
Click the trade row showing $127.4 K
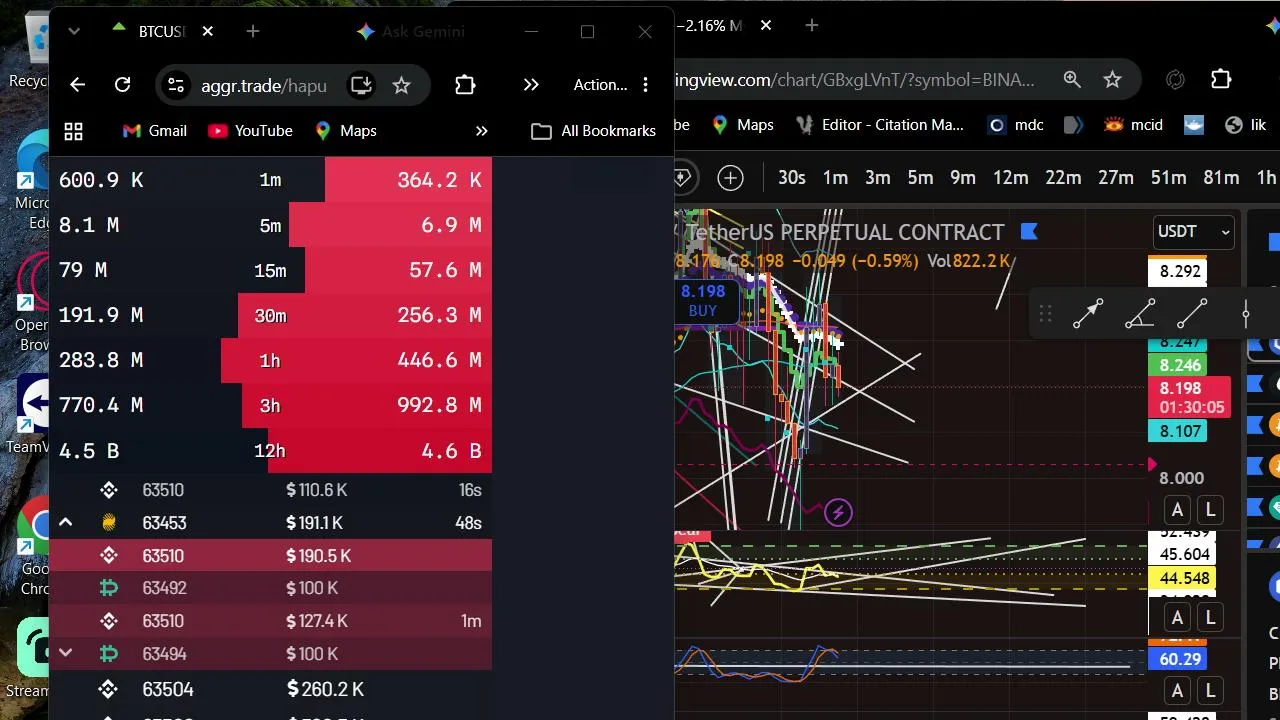[270, 621]
